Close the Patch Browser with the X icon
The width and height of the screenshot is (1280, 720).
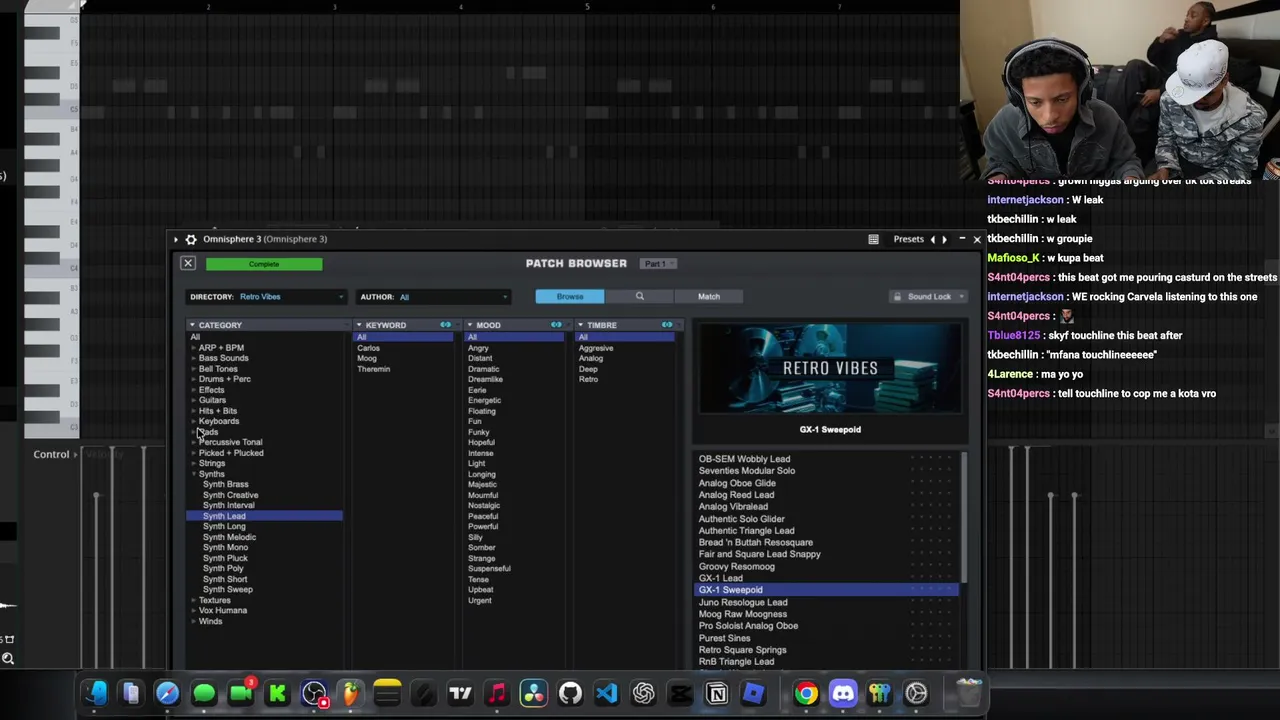click(188, 263)
